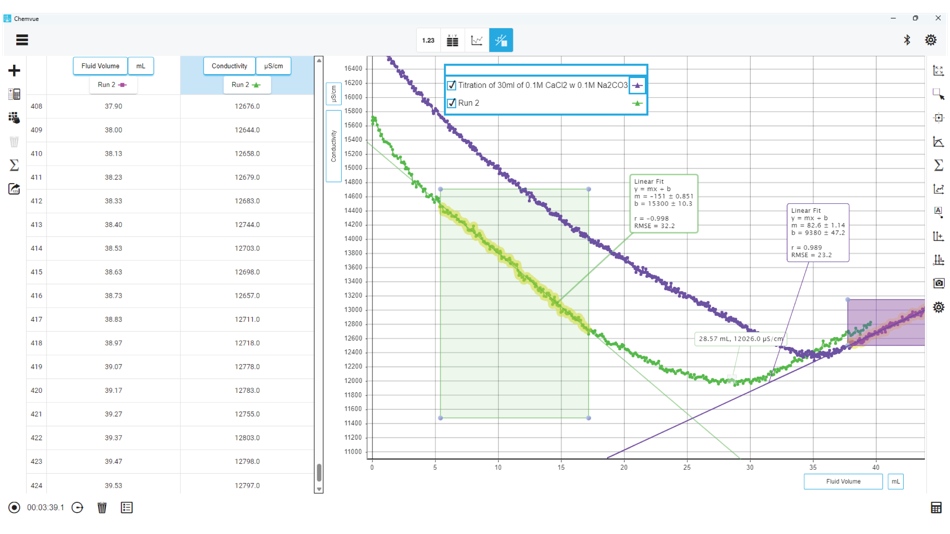Change x-axis Fluid Volume measurement
Viewport: 950px width, 534px height.
tap(843, 481)
